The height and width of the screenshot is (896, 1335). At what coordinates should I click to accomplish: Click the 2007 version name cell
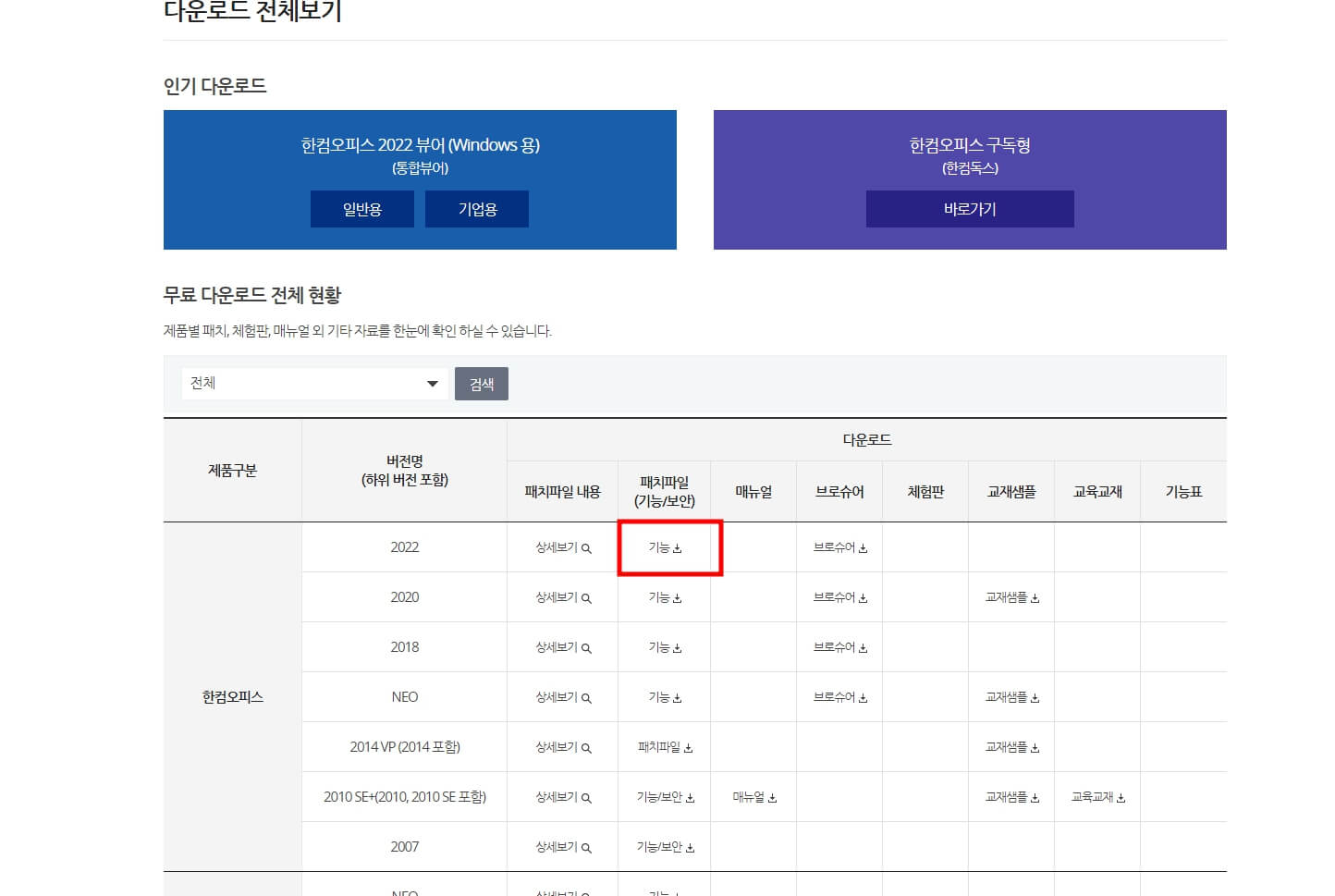click(x=404, y=847)
